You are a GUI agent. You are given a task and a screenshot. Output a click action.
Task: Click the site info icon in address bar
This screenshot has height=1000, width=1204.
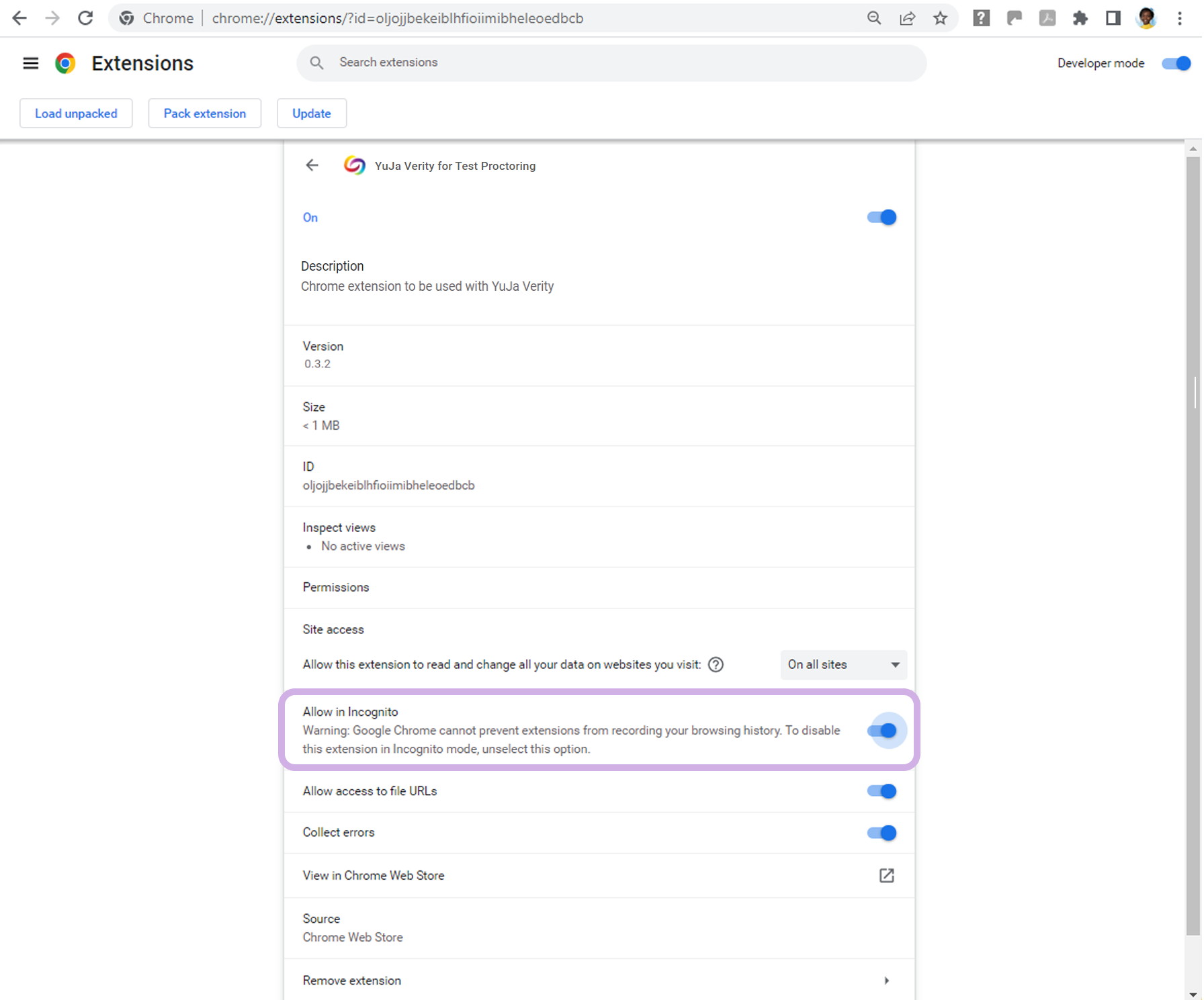coord(126,18)
